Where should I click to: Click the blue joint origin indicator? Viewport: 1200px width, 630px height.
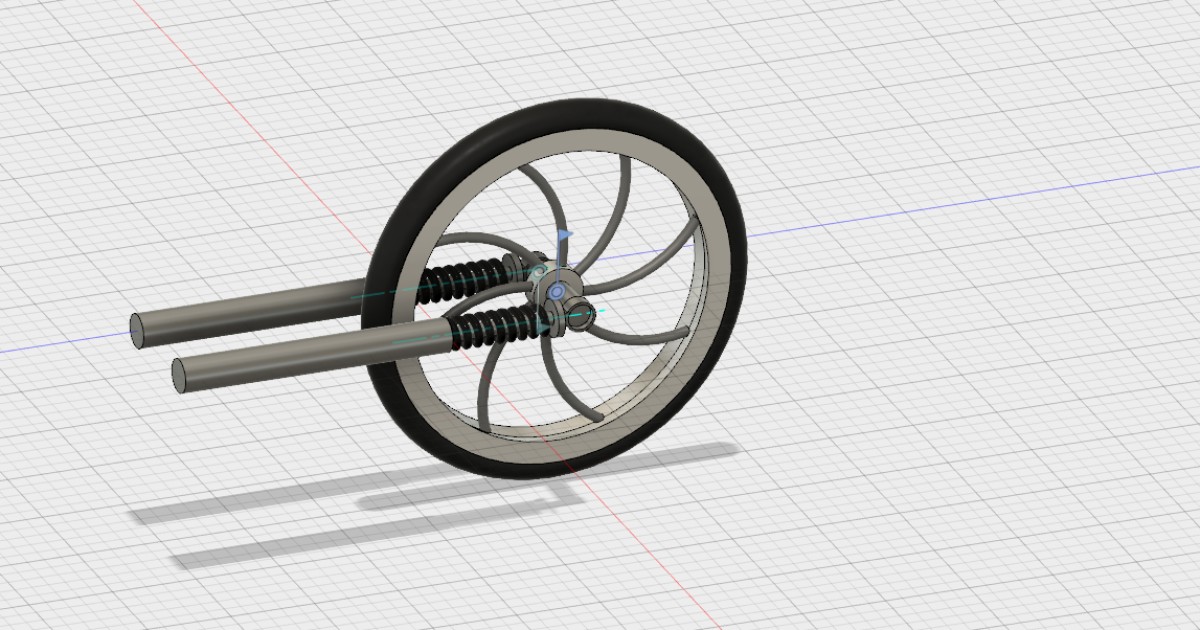(557, 291)
